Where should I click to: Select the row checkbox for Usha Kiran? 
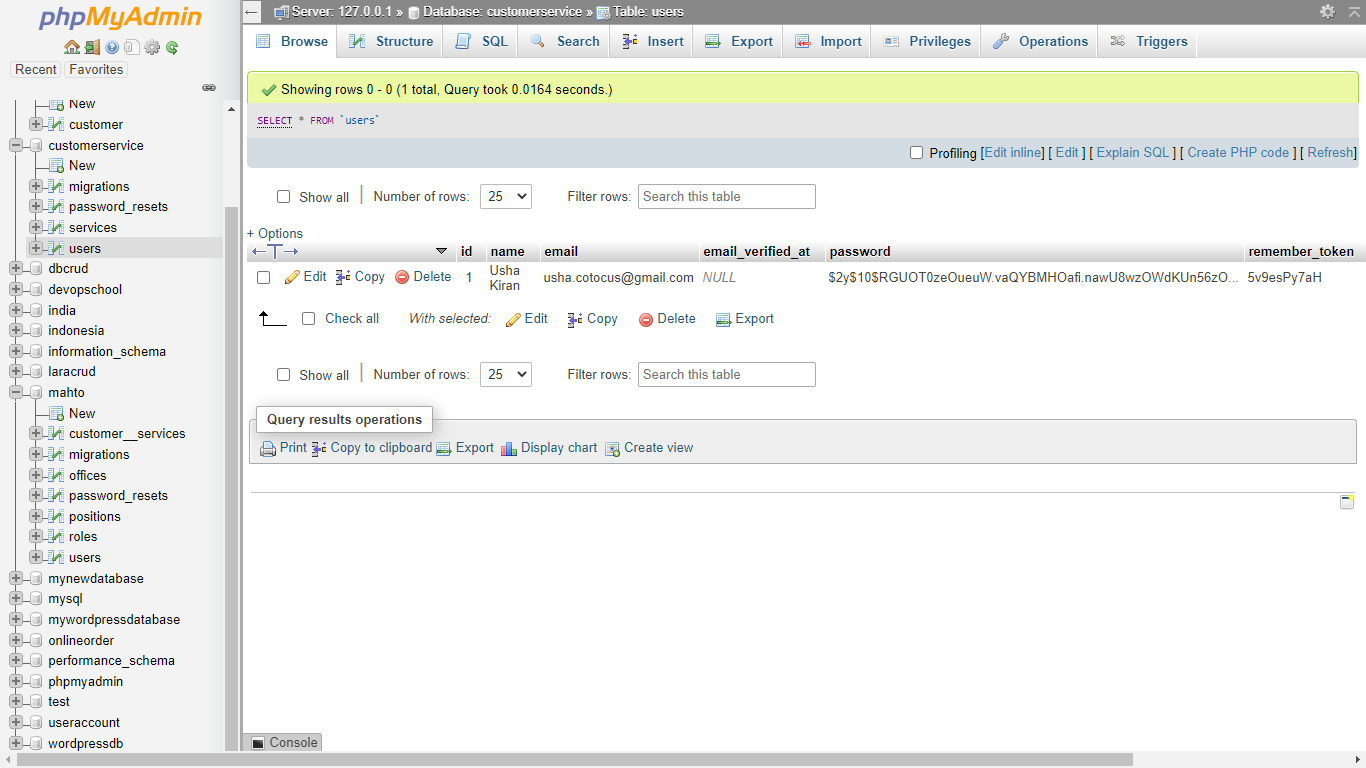coord(264,277)
